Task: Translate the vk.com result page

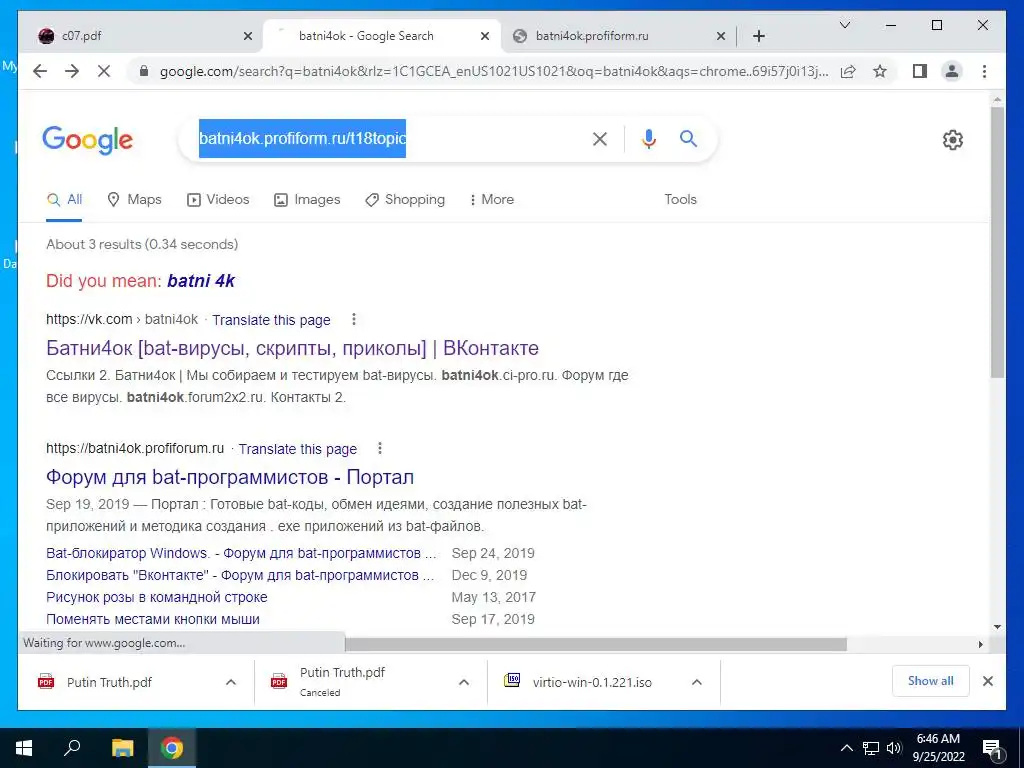Action: (271, 320)
